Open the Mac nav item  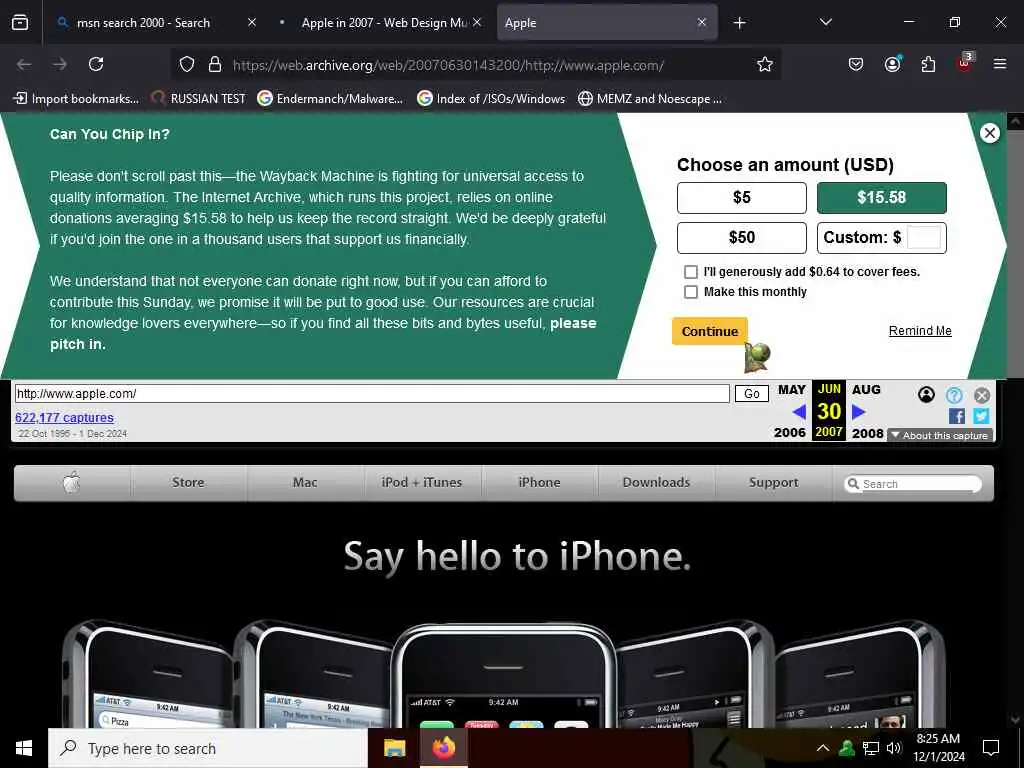305,483
